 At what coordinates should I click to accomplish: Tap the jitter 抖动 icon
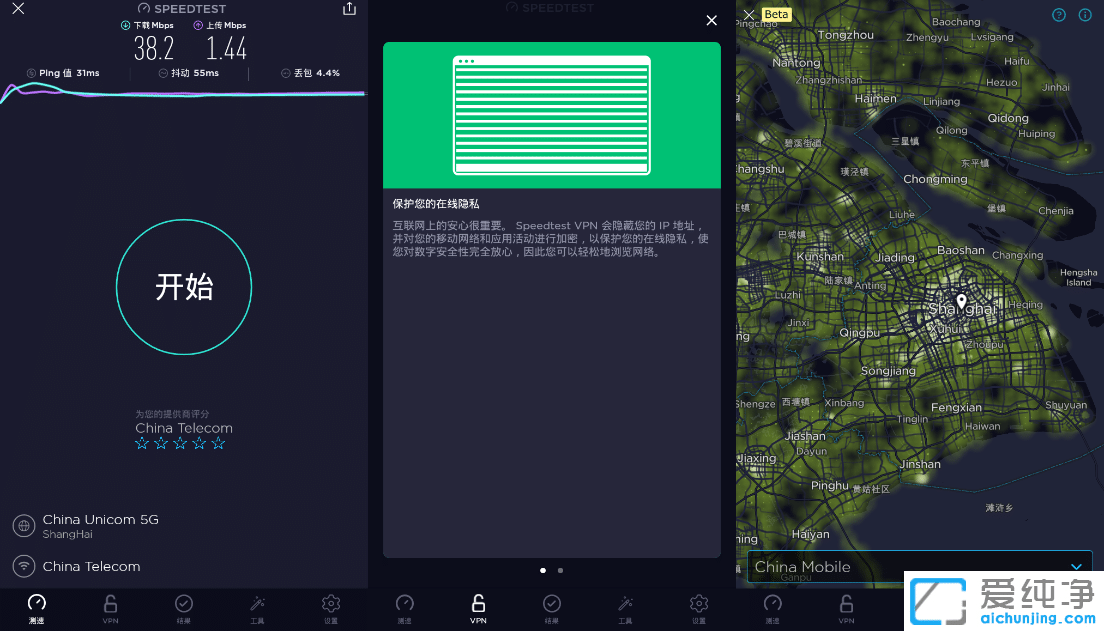coord(163,73)
